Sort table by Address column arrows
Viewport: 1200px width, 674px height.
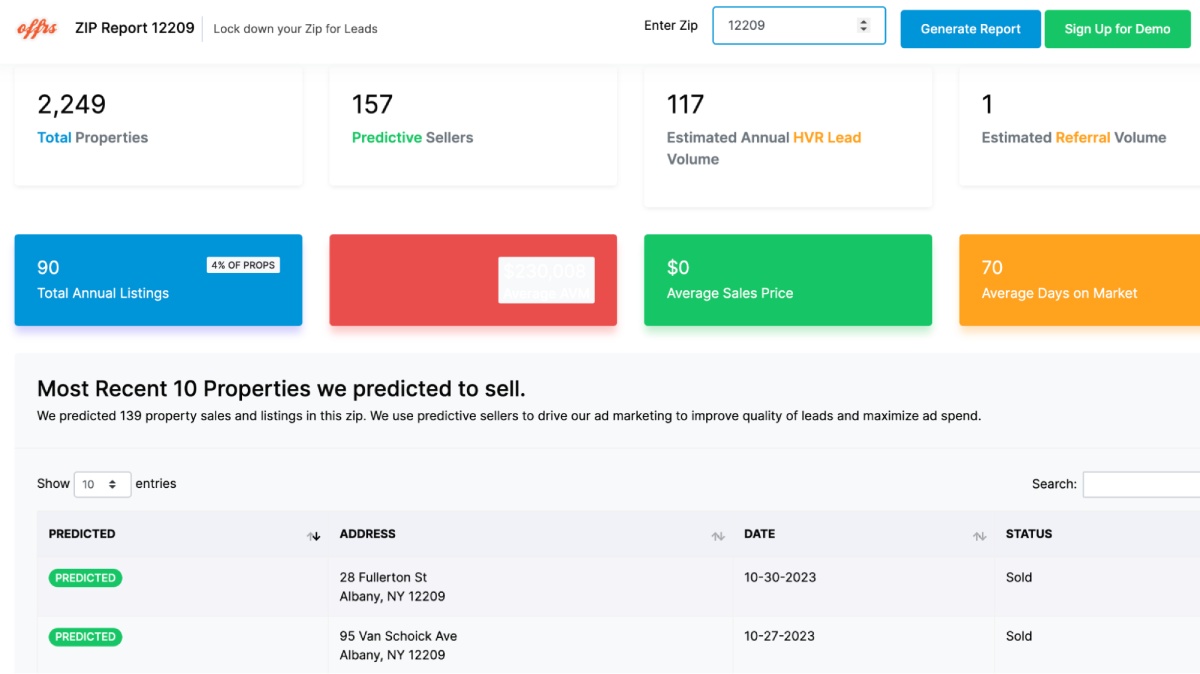[x=717, y=536]
